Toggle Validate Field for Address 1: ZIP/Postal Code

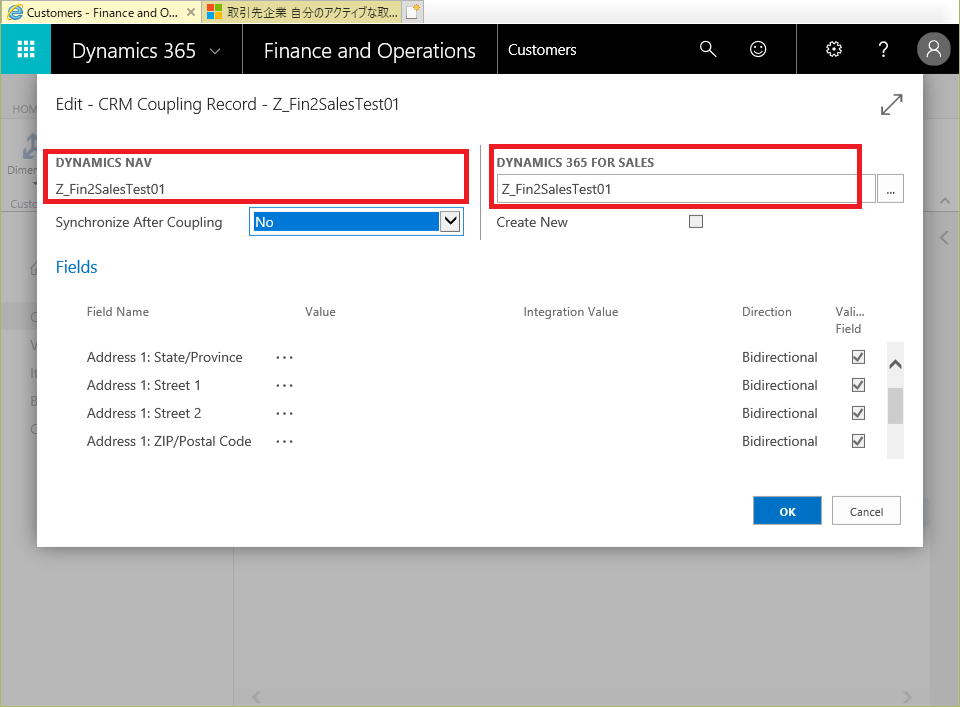pos(858,441)
